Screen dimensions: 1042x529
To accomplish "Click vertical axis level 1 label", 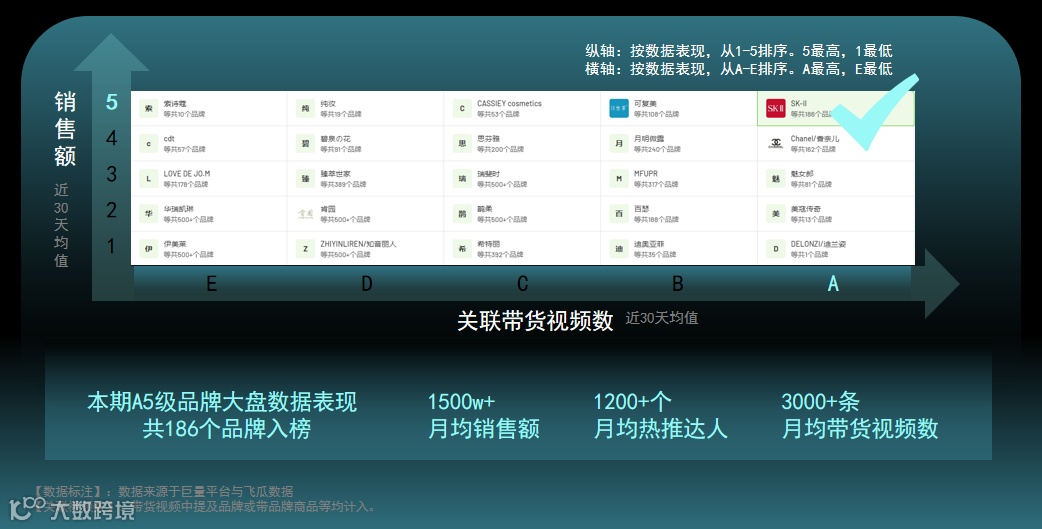I will point(112,247).
